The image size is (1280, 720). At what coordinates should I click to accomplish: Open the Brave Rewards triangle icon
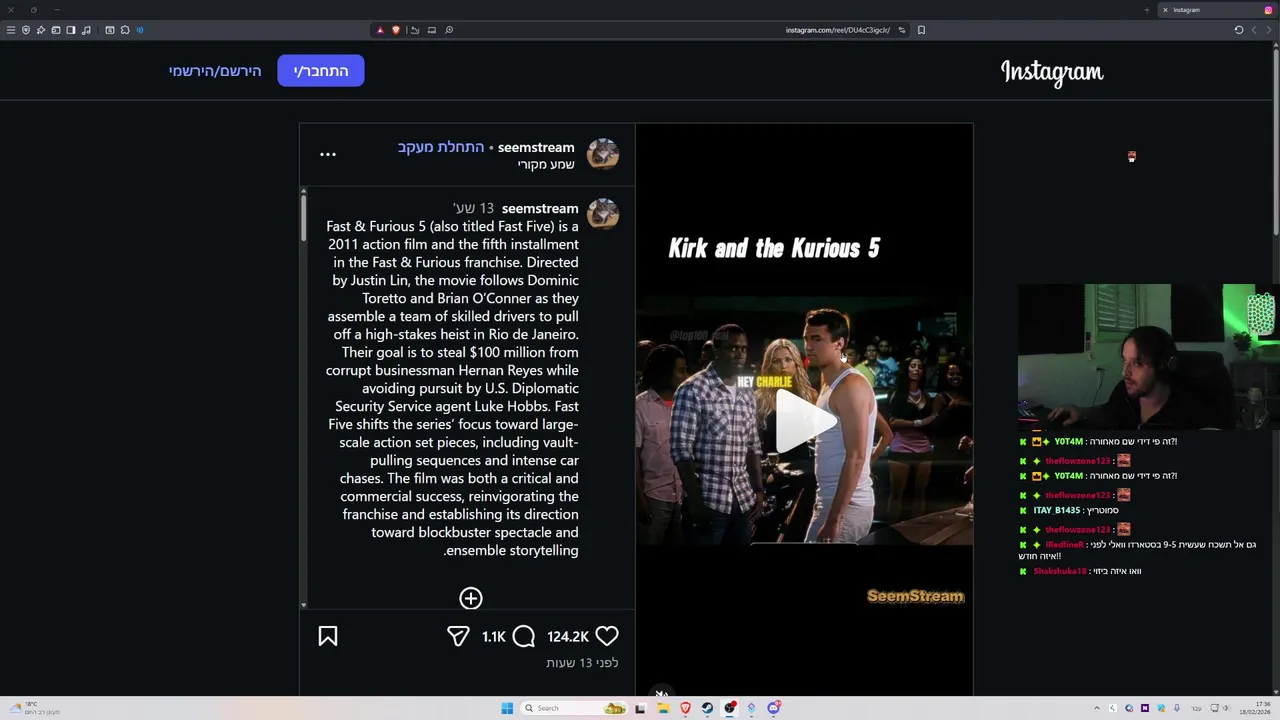[x=380, y=30]
